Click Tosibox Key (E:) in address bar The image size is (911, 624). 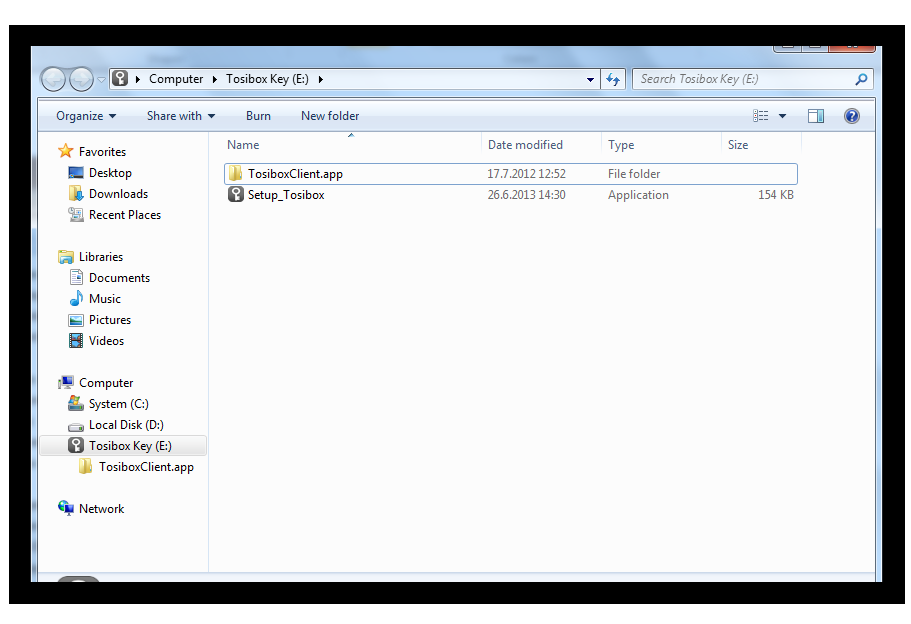coord(267,79)
